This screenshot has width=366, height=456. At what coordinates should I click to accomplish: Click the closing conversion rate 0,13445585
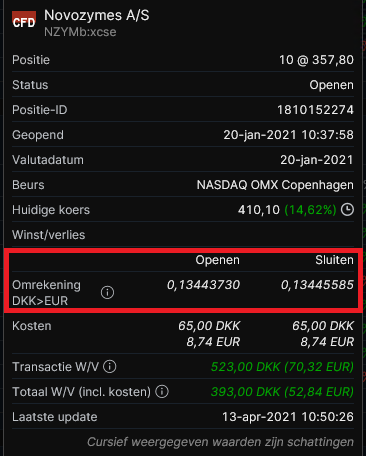click(x=317, y=285)
